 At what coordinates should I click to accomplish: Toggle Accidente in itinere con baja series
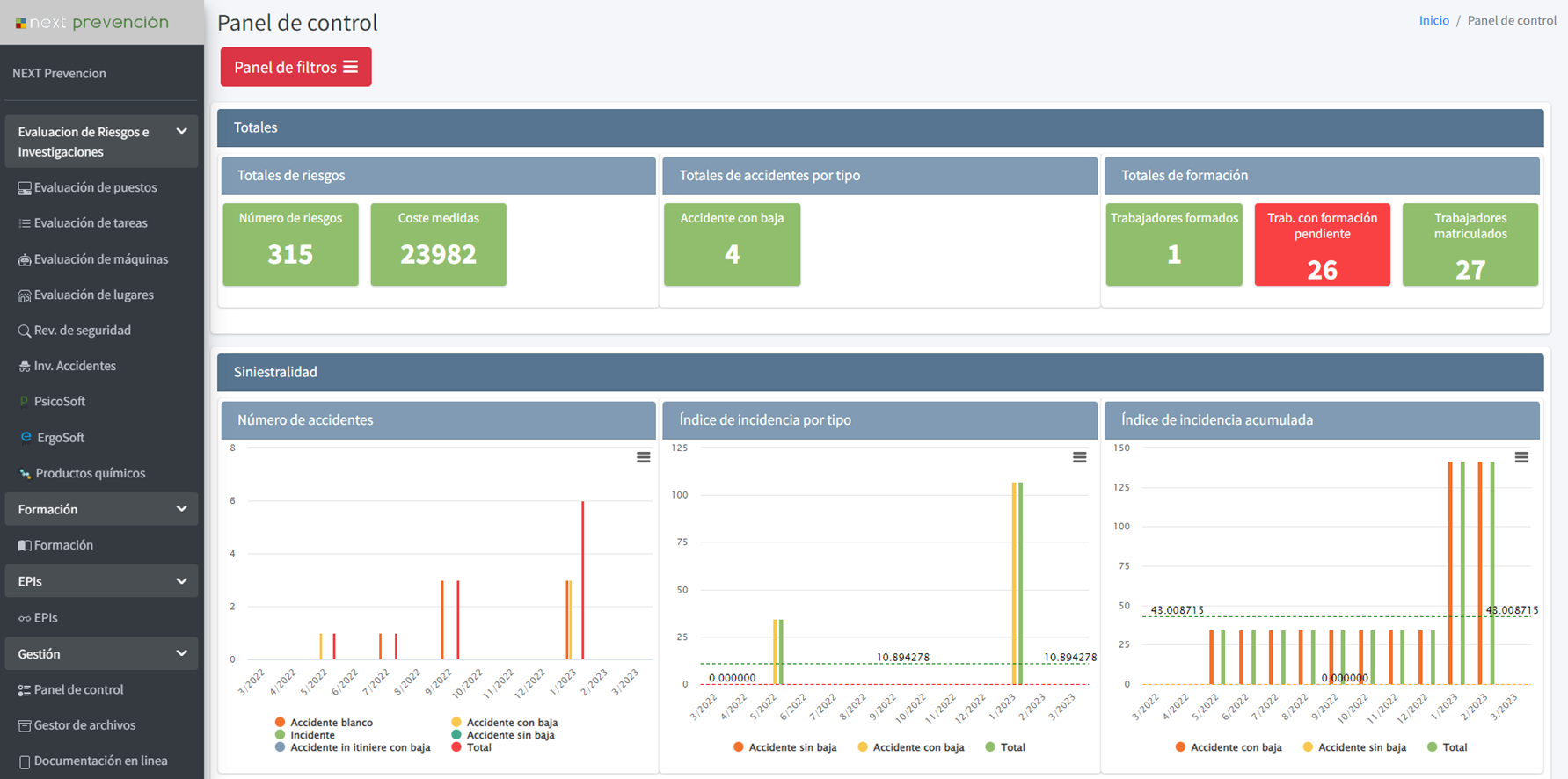353,747
